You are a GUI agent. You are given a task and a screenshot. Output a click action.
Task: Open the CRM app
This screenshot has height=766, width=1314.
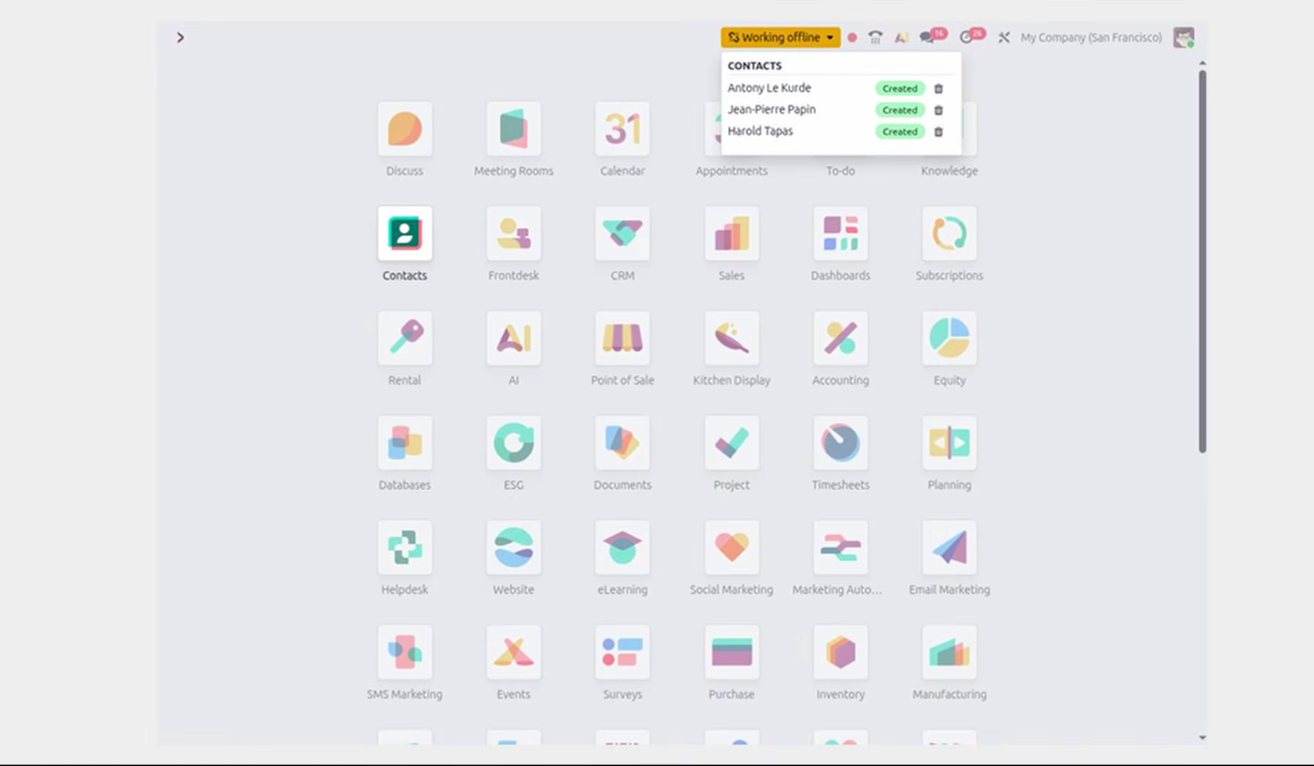pos(622,234)
